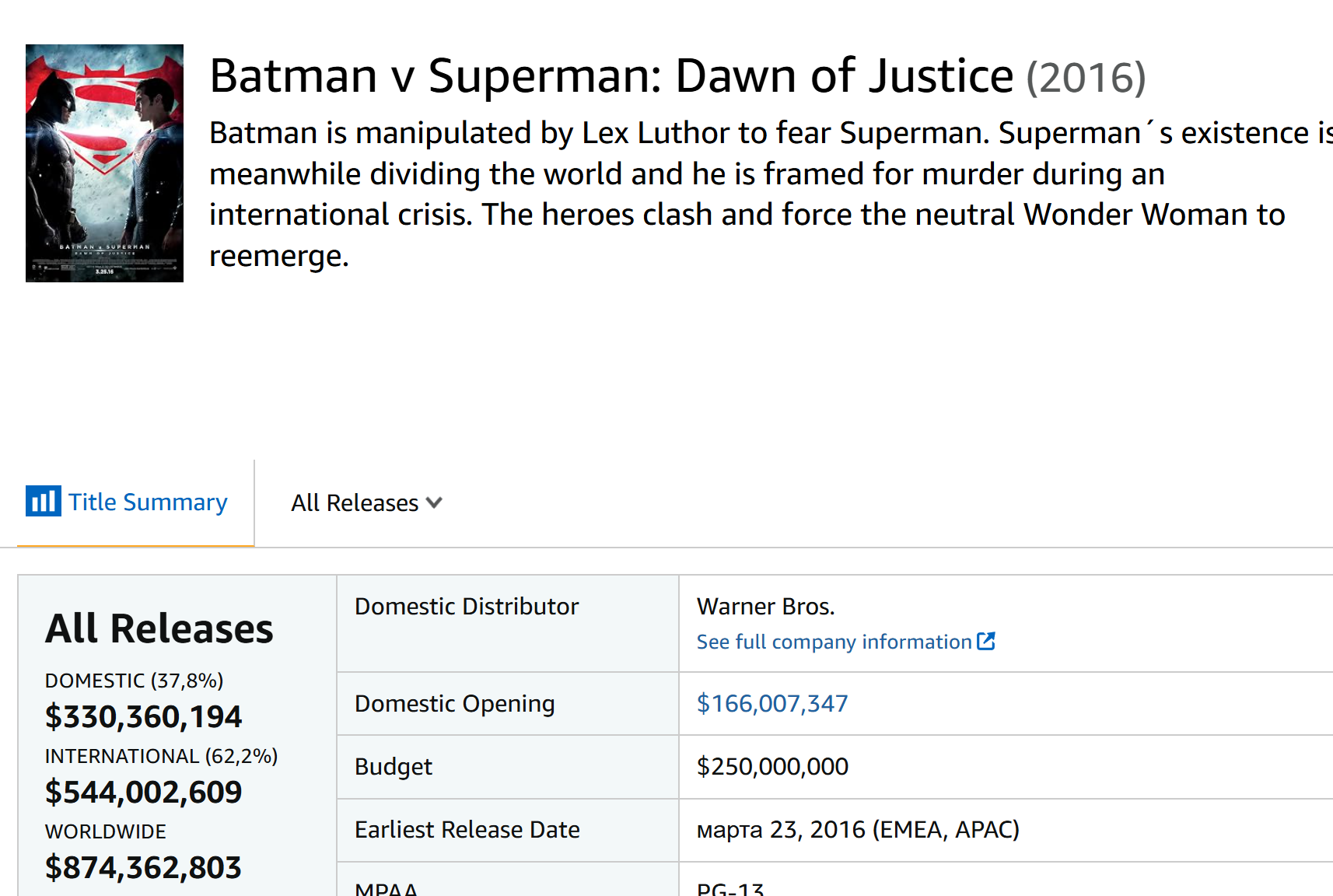
Task: Click the Batman v Superman: Dawn of Justice title
Action: [611, 76]
